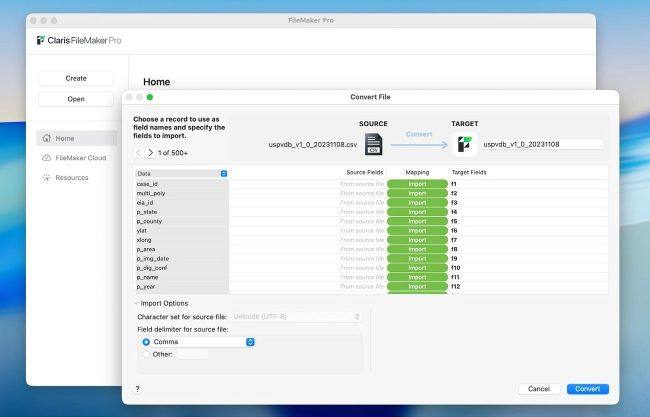
Task: Click the eia_id source data cell
Action: point(182,203)
